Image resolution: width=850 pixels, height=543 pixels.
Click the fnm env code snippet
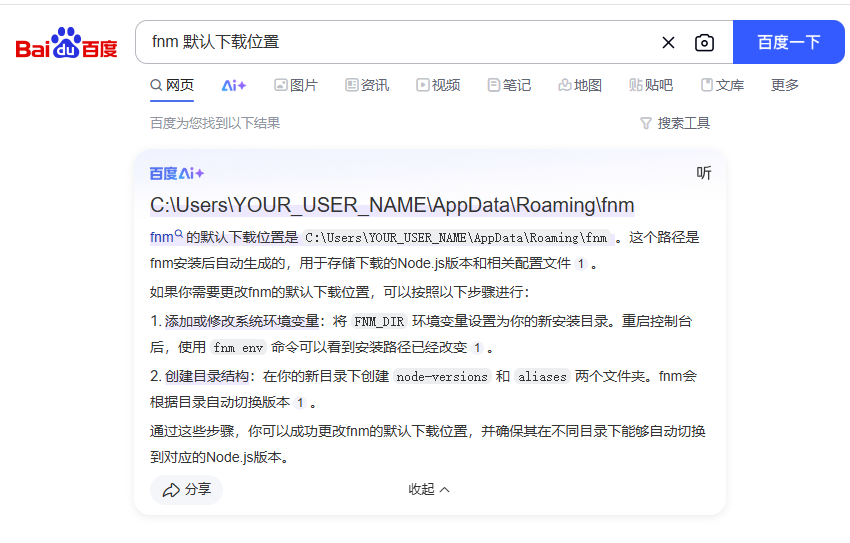pos(238,348)
